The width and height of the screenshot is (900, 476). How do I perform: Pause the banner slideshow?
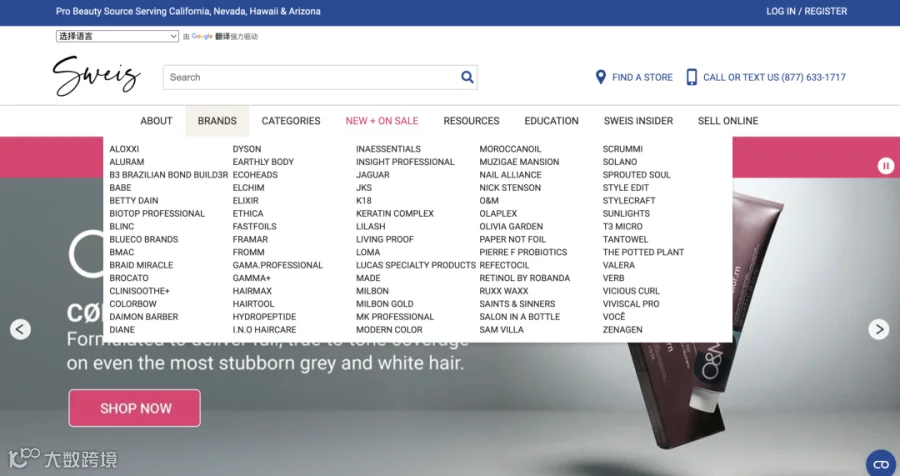pyautogui.click(x=886, y=166)
